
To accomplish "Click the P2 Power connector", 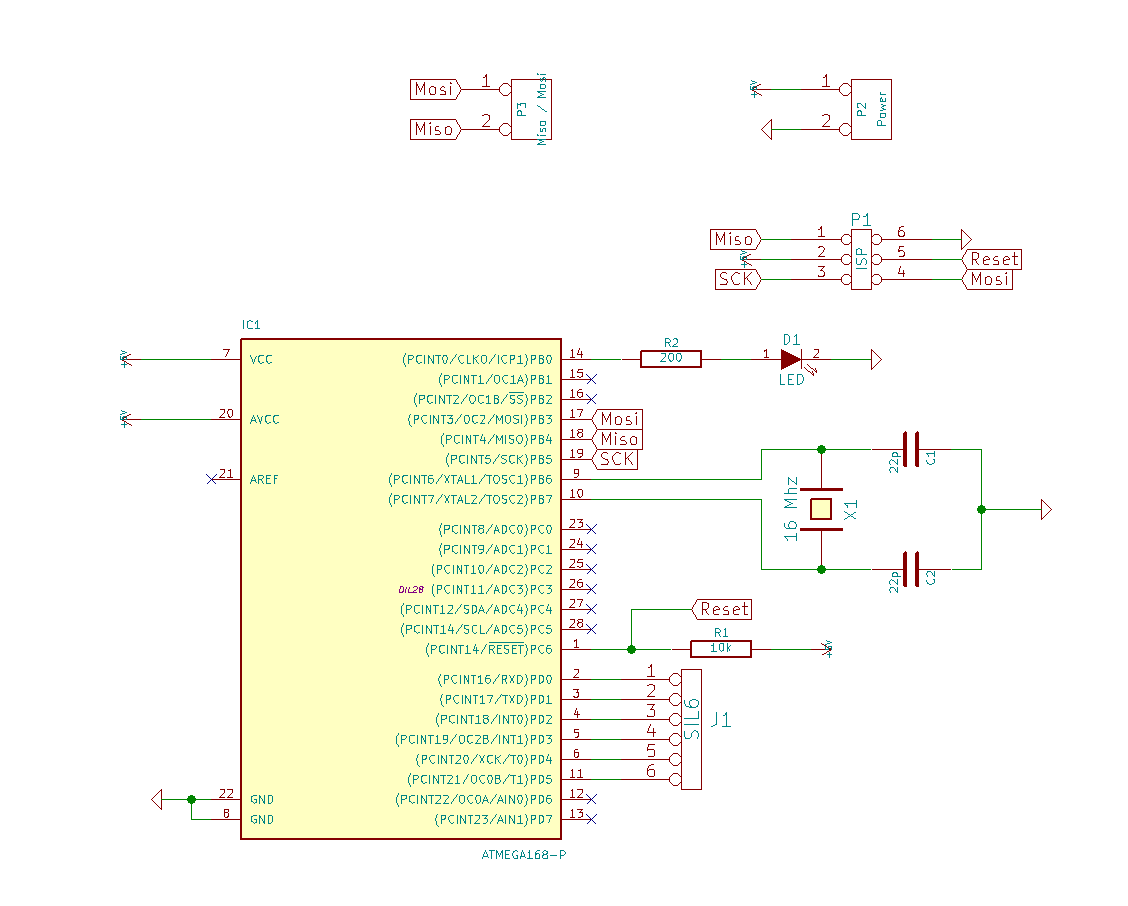I will 871,109.
